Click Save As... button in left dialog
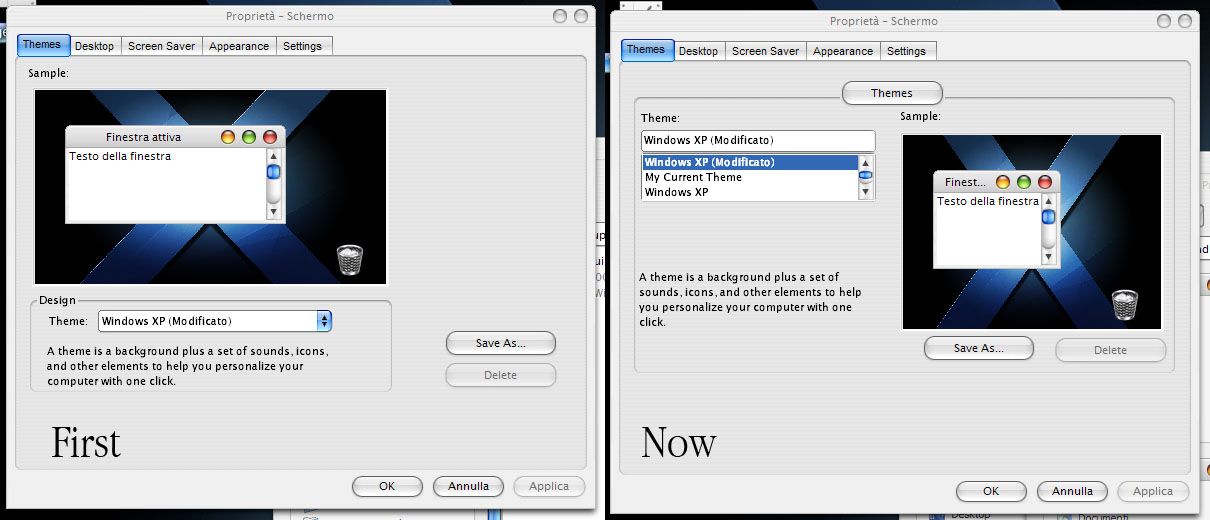Image resolution: width=1210 pixels, height=520 pixels. tap(501, 343)
